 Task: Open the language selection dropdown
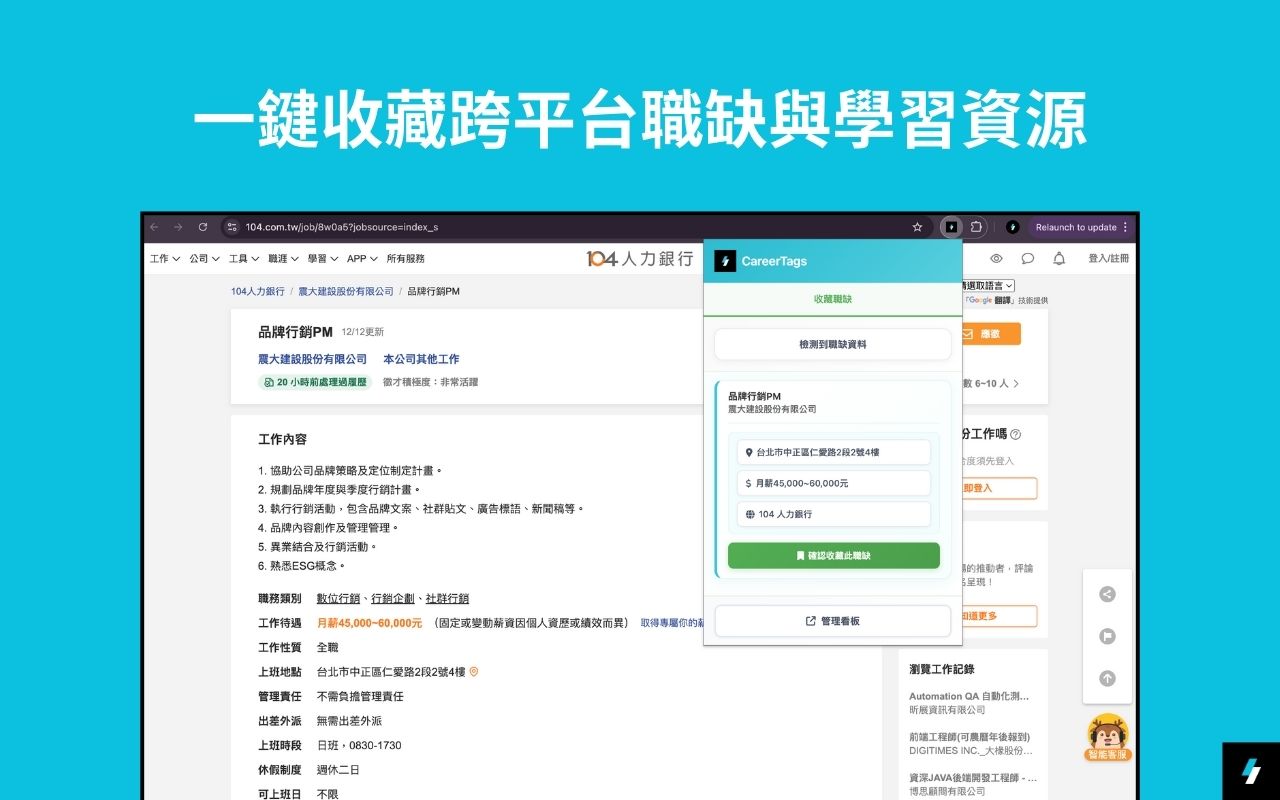click(988, 286)
